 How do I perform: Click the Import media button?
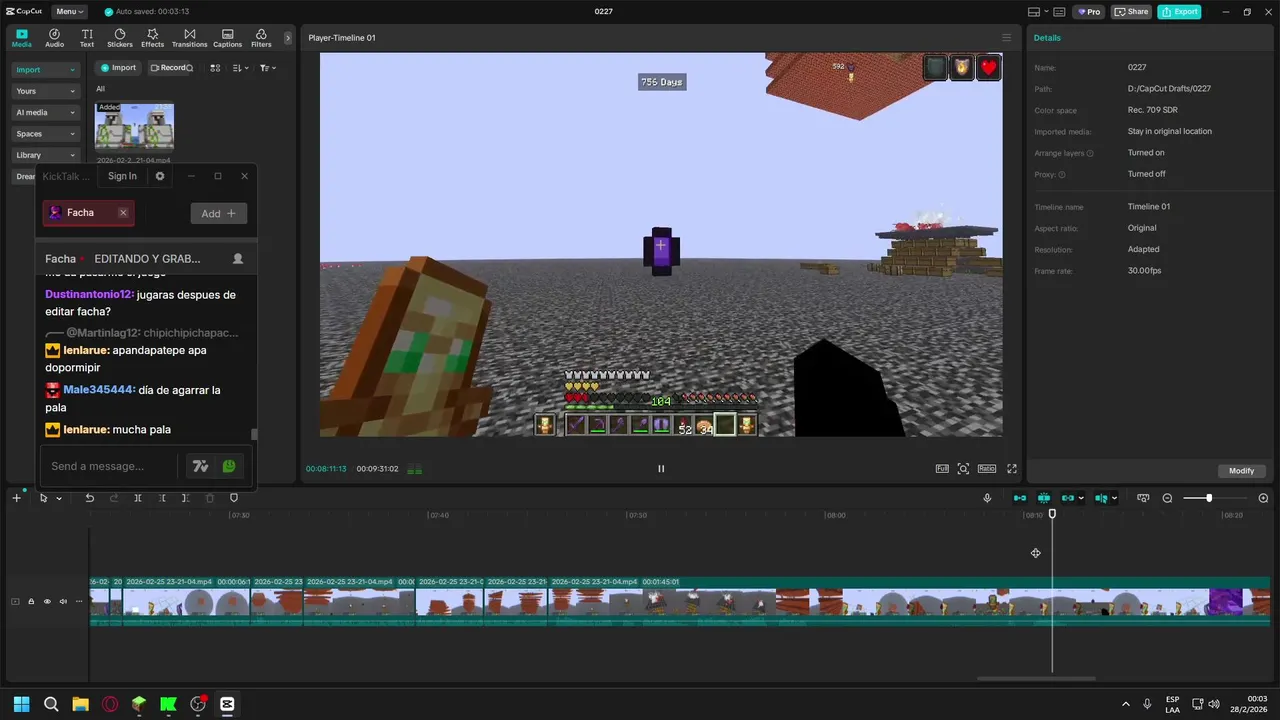[x=117, y=68]
